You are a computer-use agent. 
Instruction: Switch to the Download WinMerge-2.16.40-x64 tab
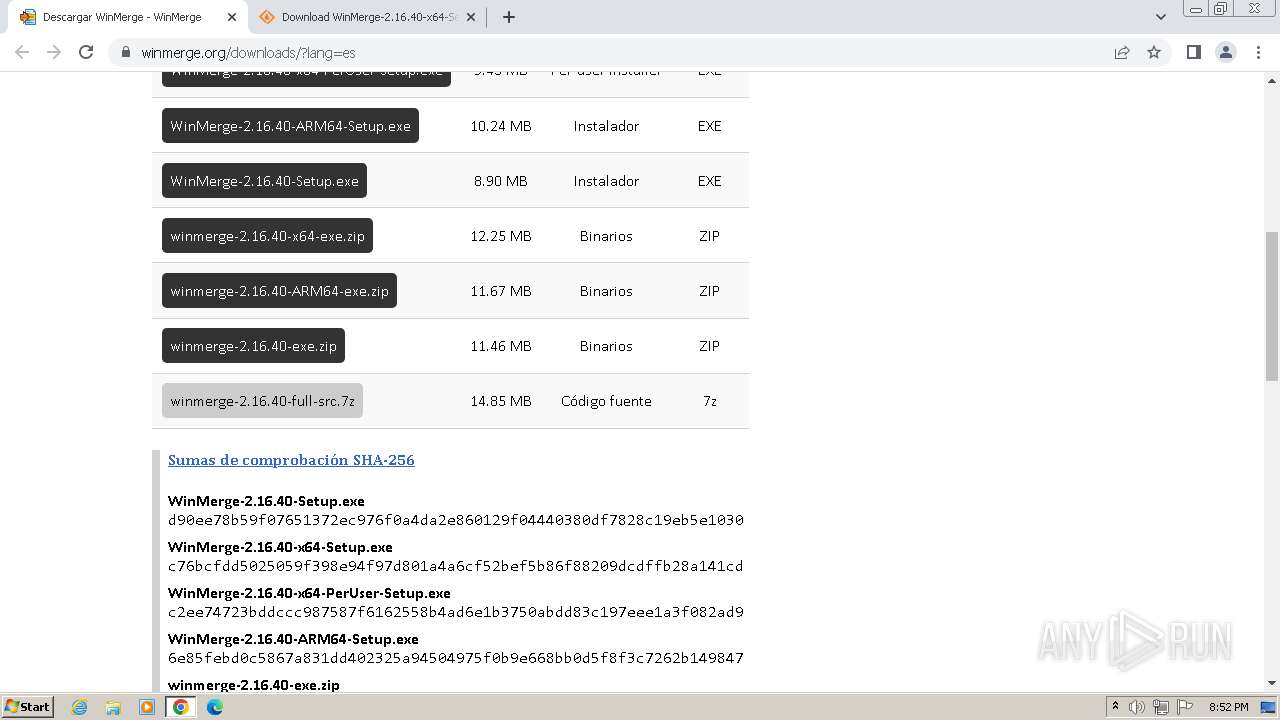pyautogui.click(x=368, y=17)
